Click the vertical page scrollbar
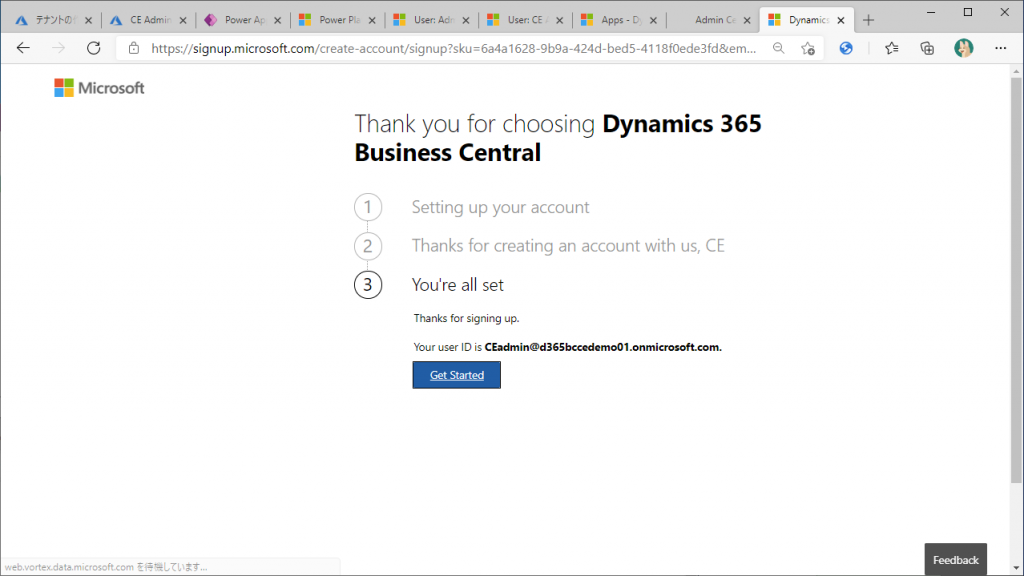Screen dimensions: 1024x576 [x=1016, y=300]
